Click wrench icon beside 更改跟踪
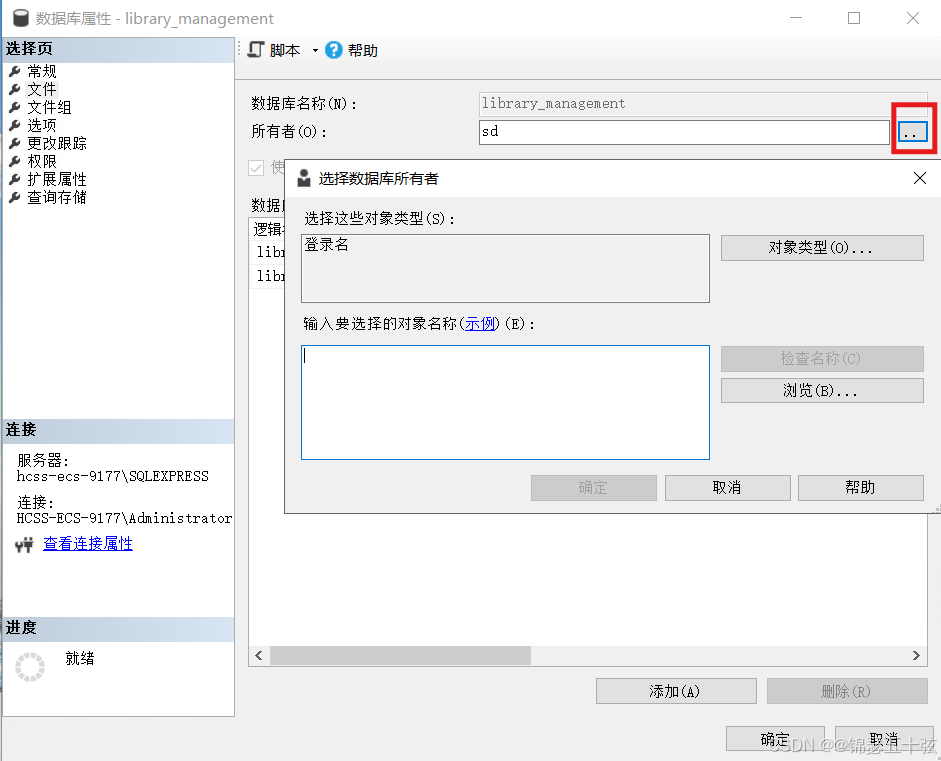This screenshot has height=761, width=941. [x=15, y=143]
